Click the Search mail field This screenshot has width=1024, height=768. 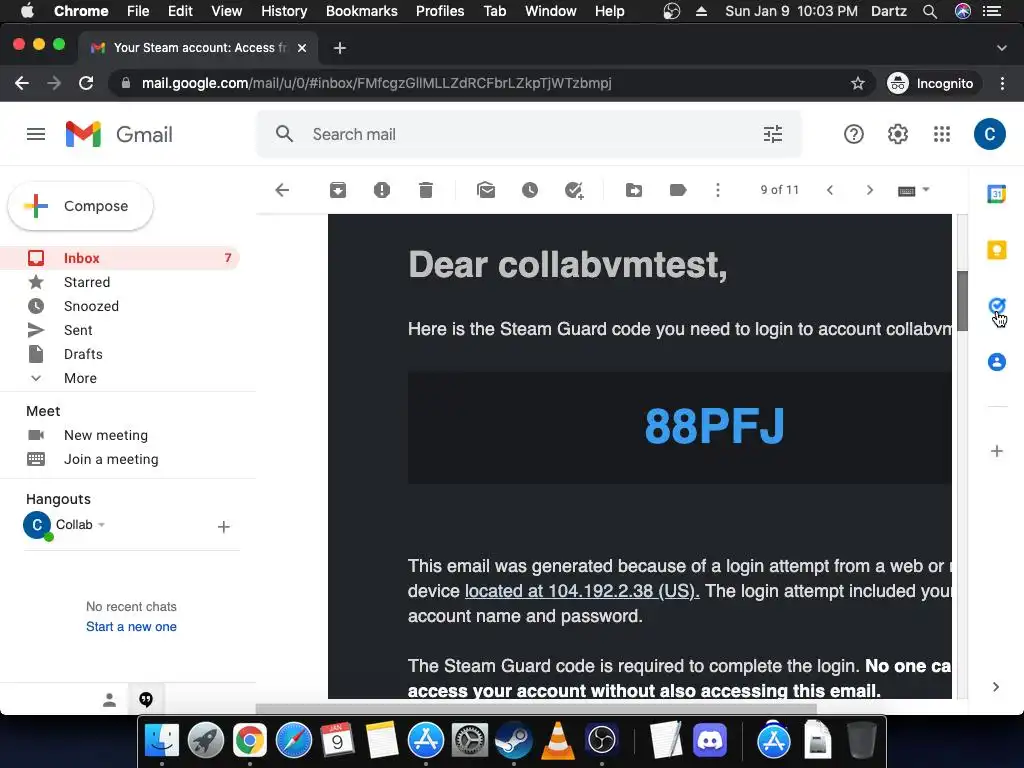[x=529, y=134]
